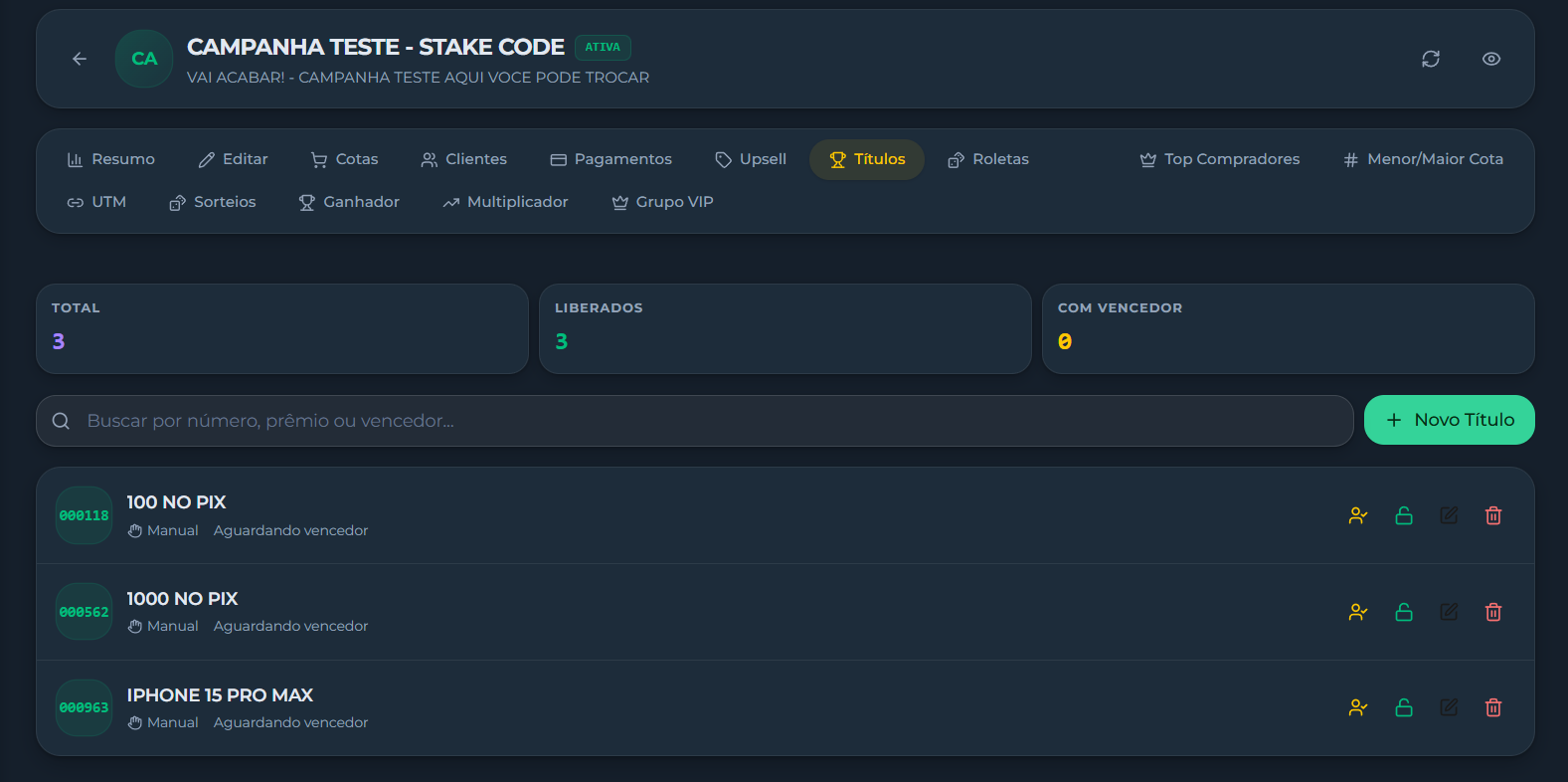Click the COM VENCEDOR stat card
Screen dimensions: 1568x782
pos(1289,329)
